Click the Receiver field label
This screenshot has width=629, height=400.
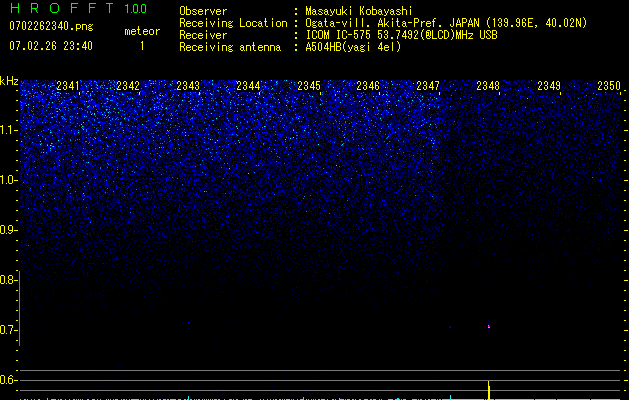[203, 35]
